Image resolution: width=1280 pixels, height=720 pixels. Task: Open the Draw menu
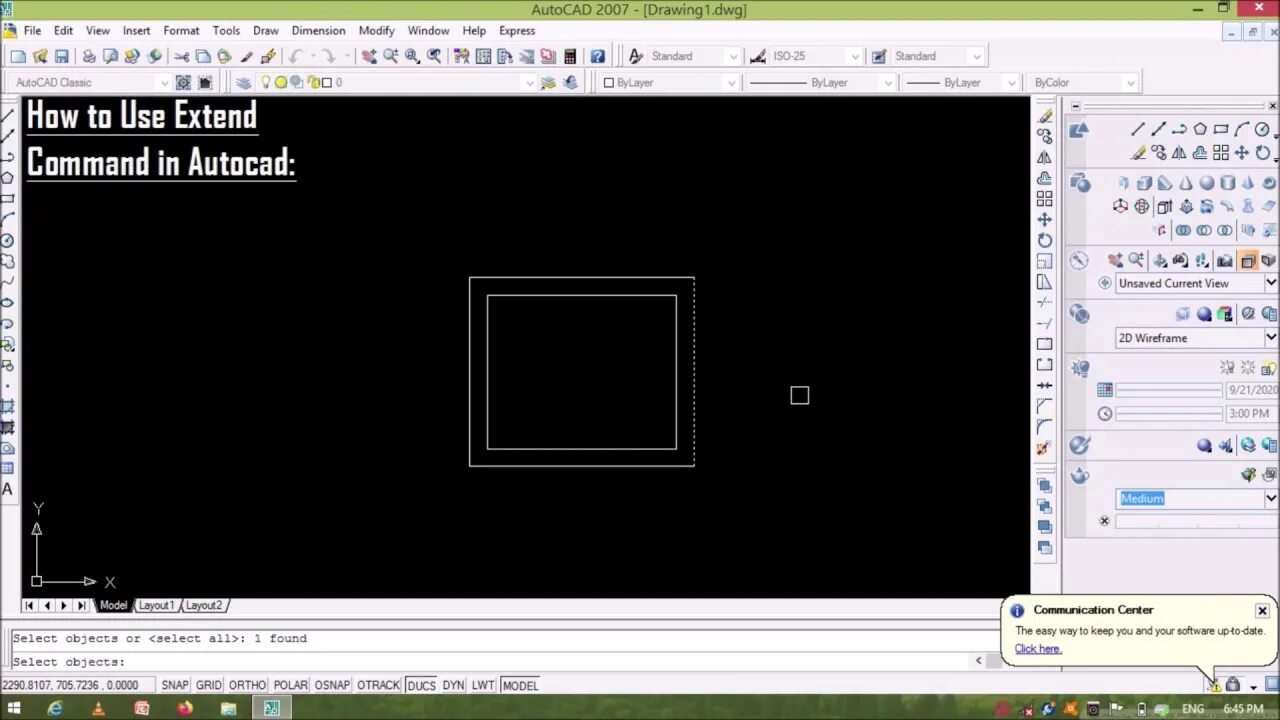[x=266, y=30]
